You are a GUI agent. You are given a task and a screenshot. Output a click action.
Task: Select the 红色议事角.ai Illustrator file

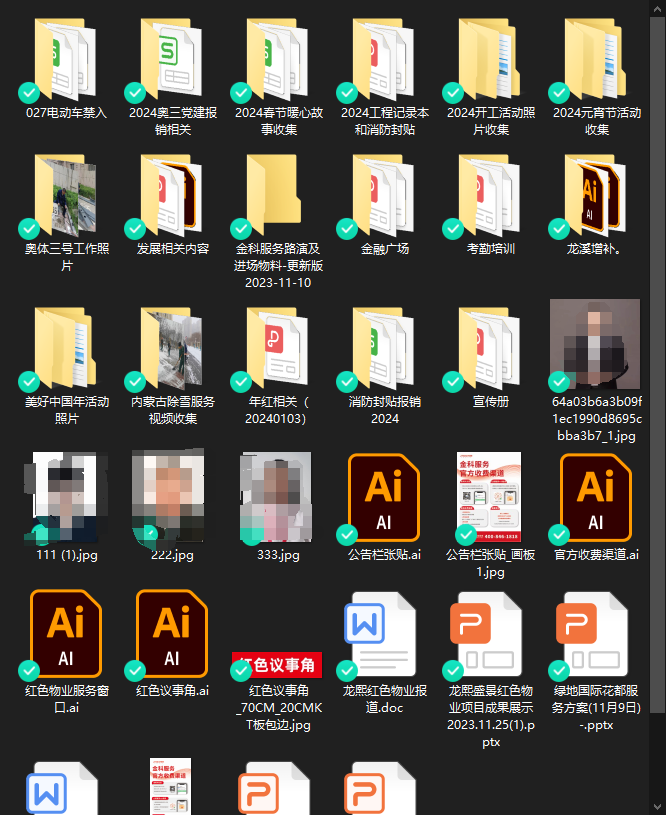[x=172, y=634]
